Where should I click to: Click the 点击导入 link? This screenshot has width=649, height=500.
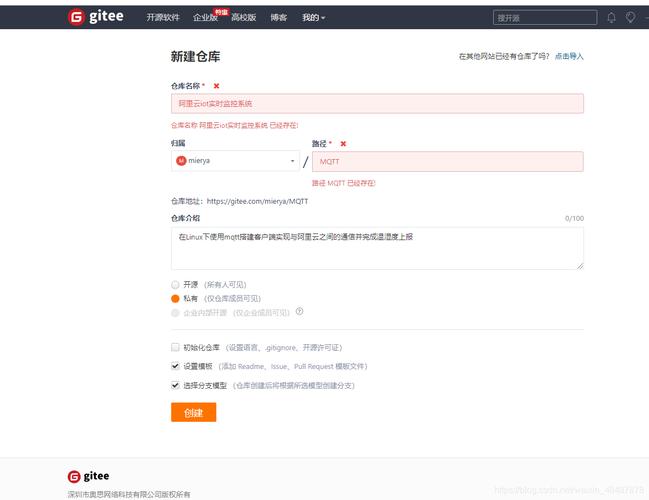coord(569,56)
